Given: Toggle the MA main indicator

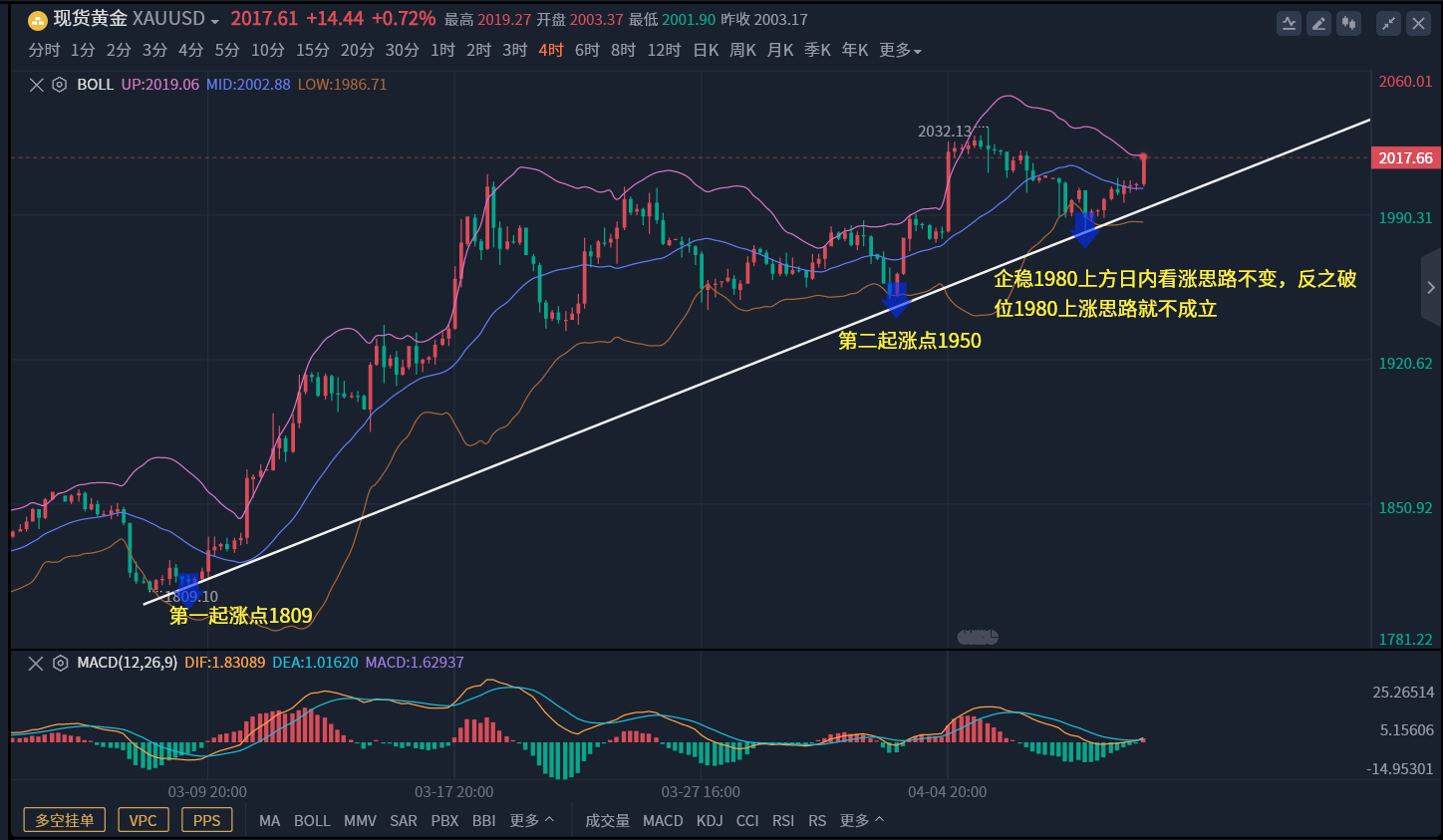Looking at the screenshot, I should (269, 820).
